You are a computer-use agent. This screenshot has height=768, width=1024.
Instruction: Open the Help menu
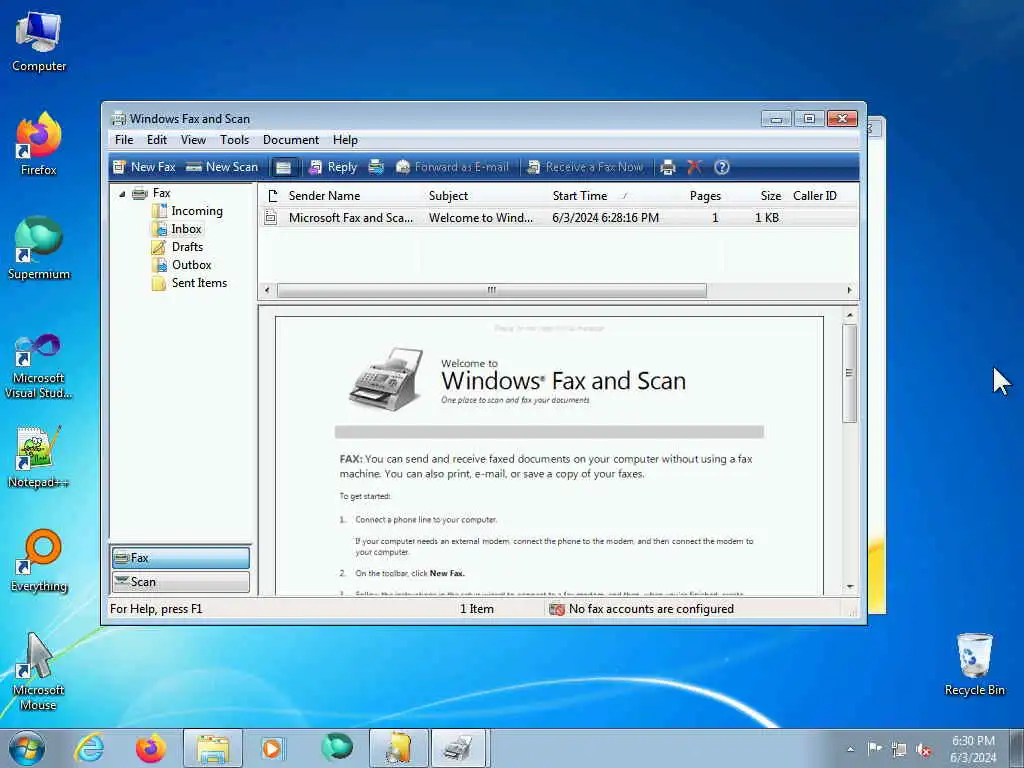345,140
